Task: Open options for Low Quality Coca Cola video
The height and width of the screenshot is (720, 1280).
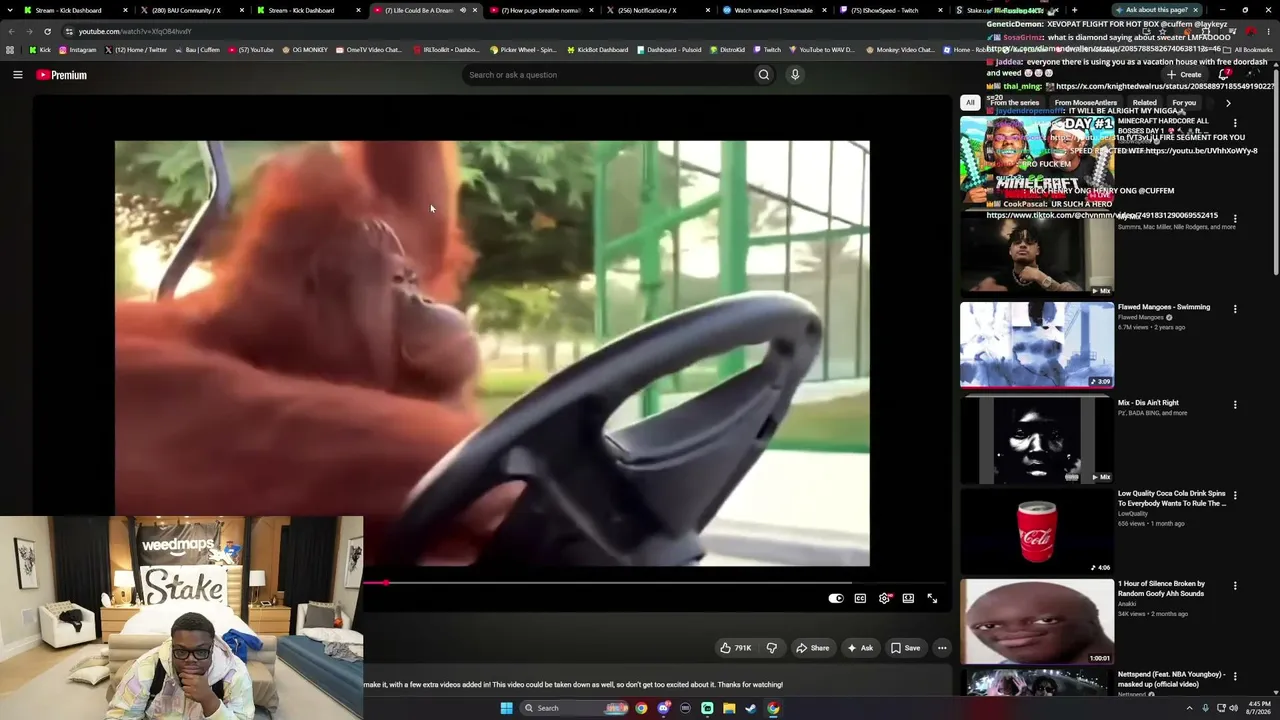Action: tap(1235, 495)
